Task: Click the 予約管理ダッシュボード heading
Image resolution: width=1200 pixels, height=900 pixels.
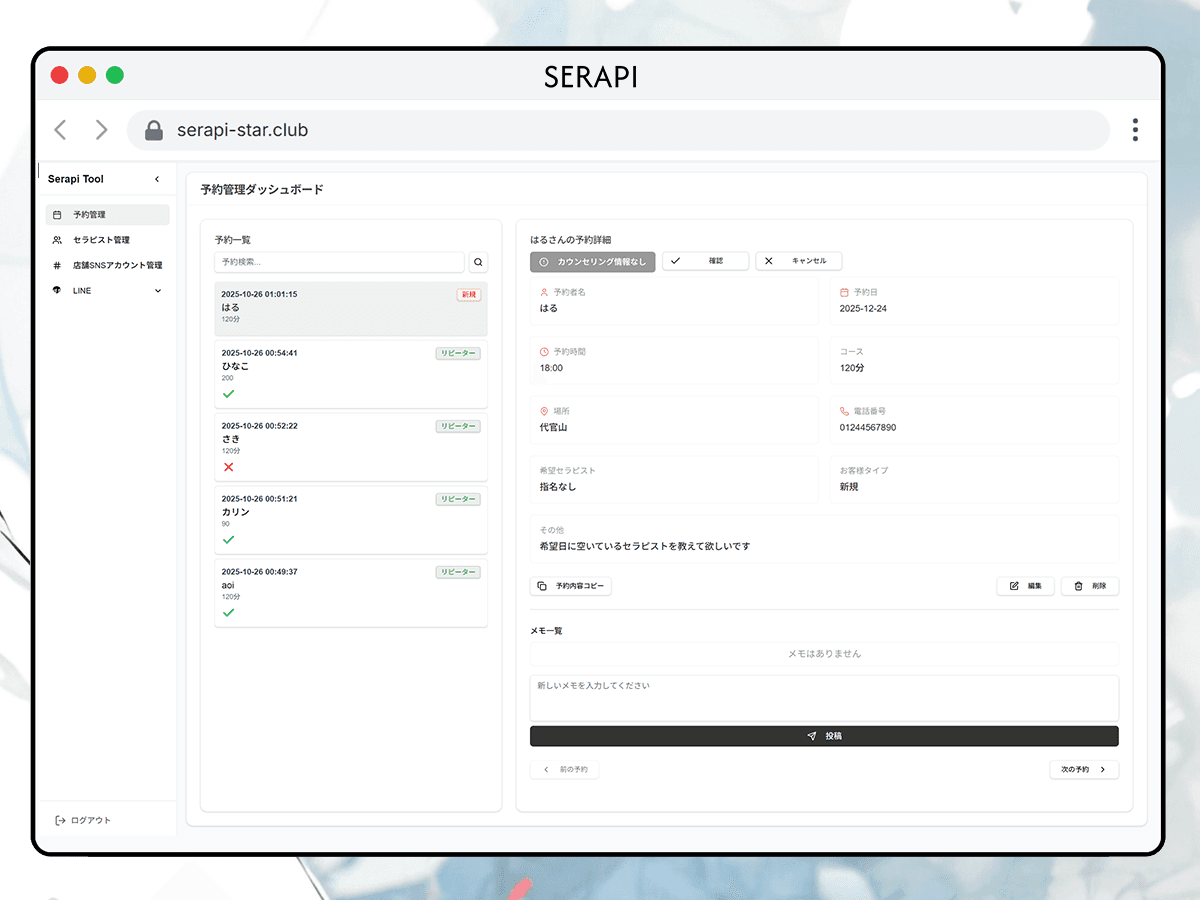Action: click(x=262, y=189)
